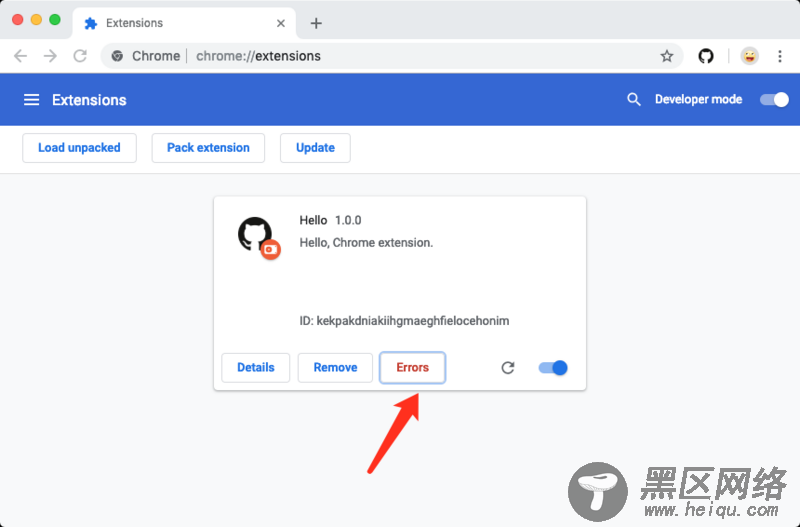Toggle Developer mode switch
Screen dimensions: 800x527
pos(774,99)
